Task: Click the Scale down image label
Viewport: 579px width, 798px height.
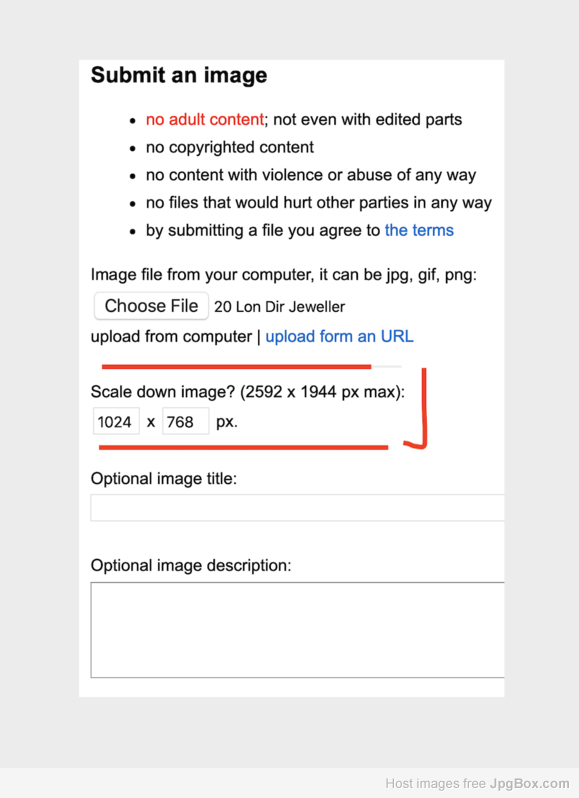Action: tap(248, 392)
